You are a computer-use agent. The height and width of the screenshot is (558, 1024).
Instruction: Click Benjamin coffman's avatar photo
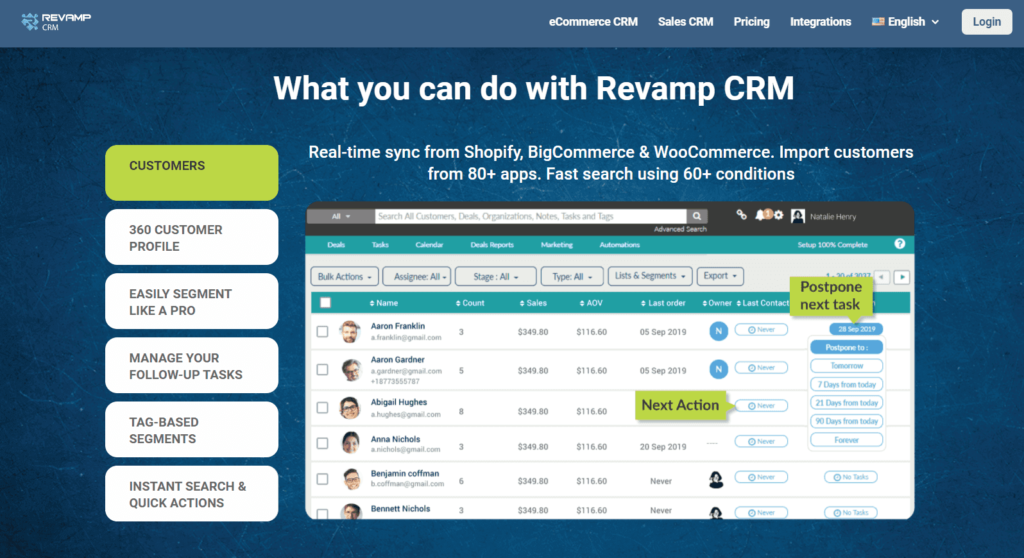click(x=352, y=479)
